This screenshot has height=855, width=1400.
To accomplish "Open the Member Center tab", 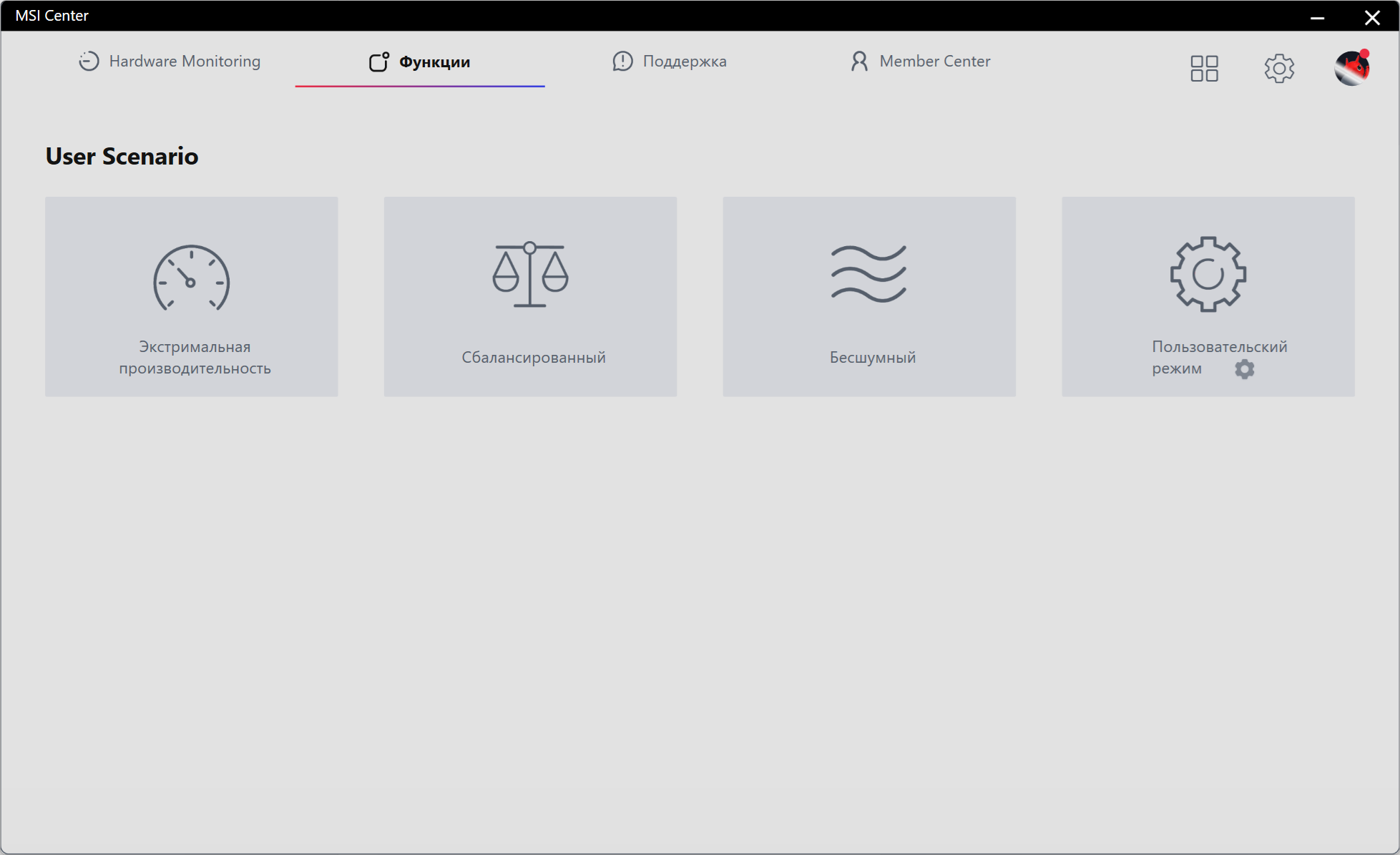I will coord(934,62).
